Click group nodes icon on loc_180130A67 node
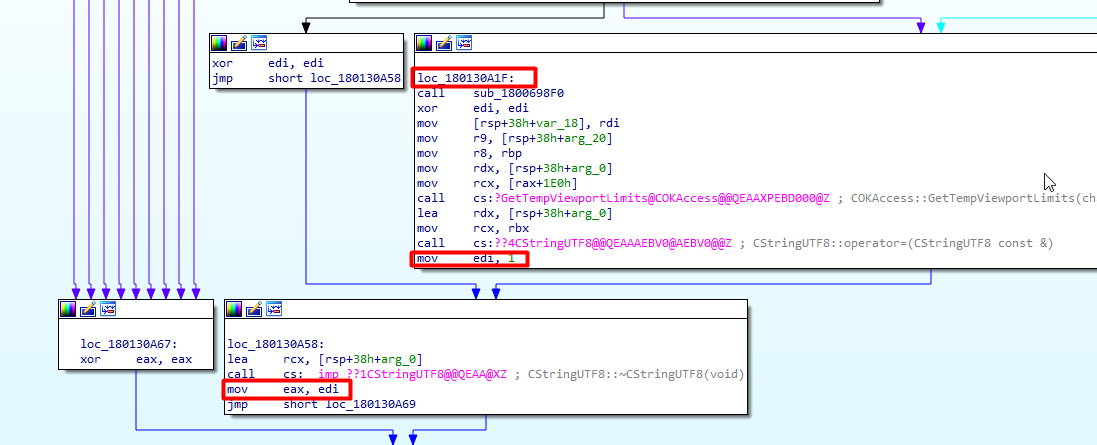1097x445 pixels. 107,309
